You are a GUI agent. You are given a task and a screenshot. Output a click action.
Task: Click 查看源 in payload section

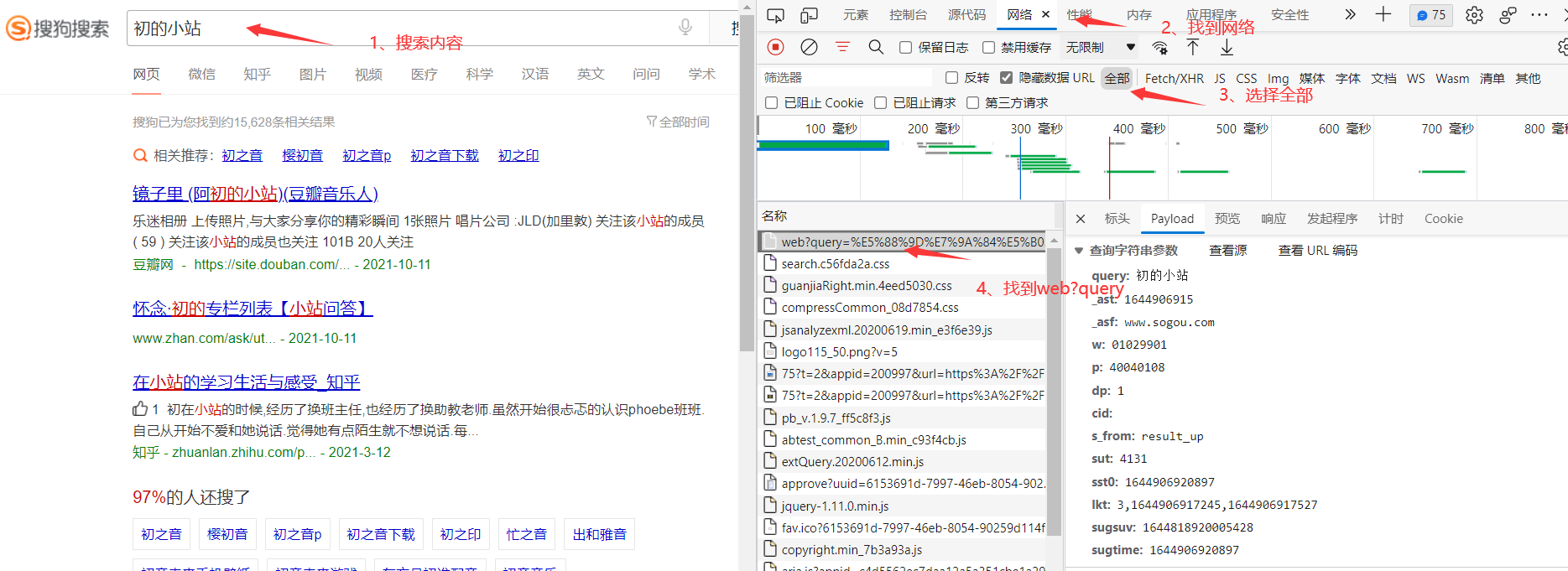pos(1228,251)
